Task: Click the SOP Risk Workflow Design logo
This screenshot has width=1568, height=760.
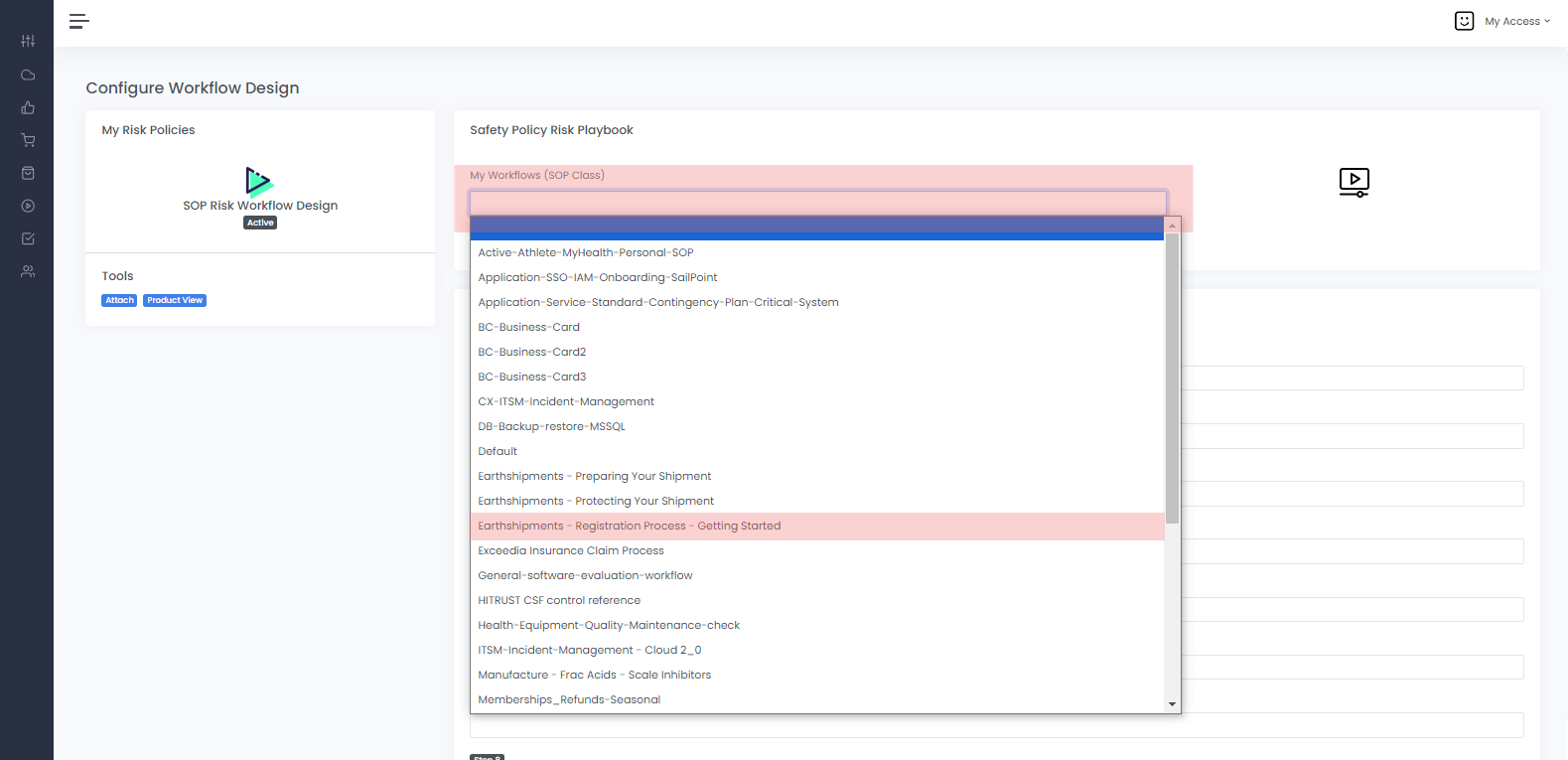Action: click(259, 182)
